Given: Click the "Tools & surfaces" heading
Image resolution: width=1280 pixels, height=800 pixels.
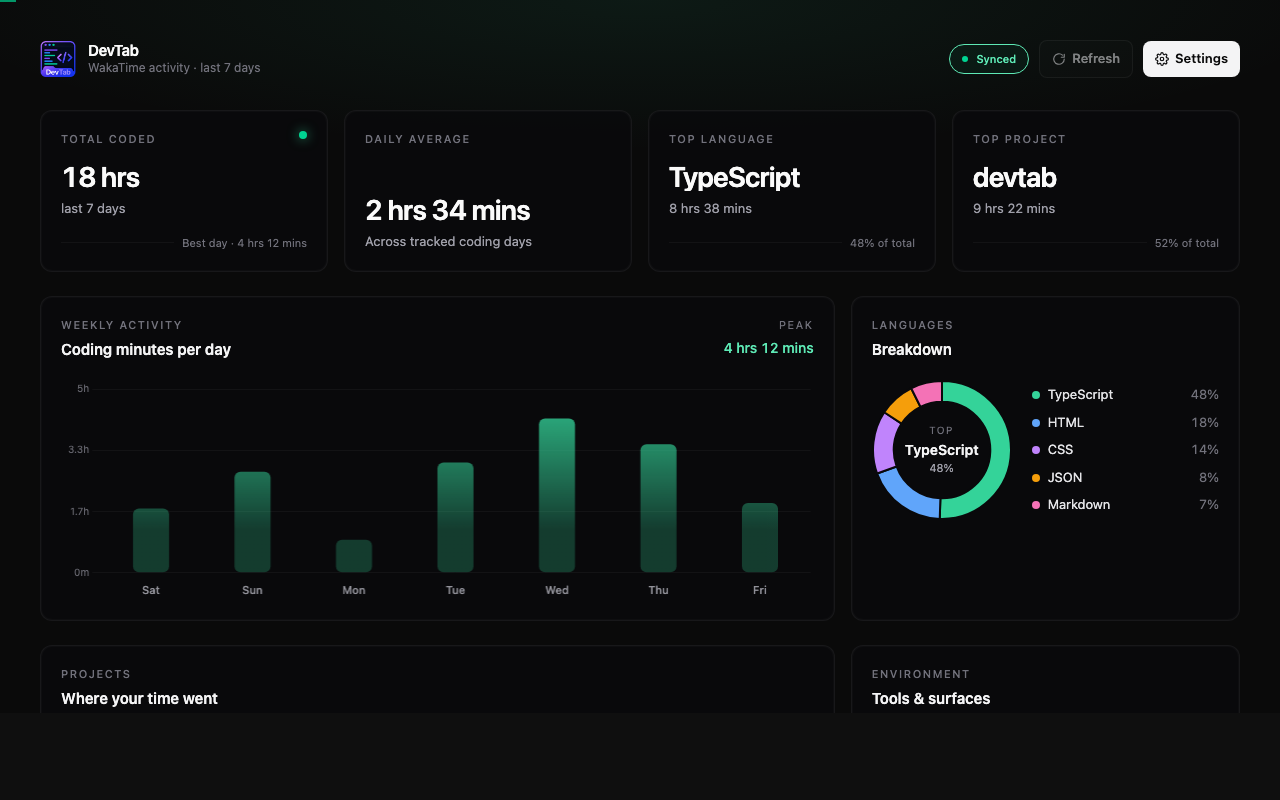Looking at the screenshot, I should pyautogui.click(x=931, y=699).
